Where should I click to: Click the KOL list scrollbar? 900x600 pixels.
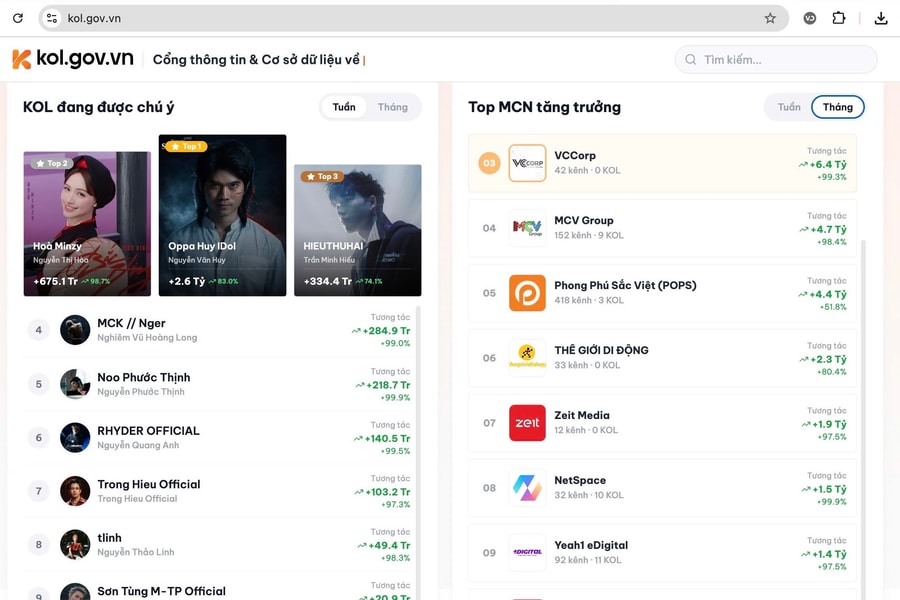click(418, 452)
